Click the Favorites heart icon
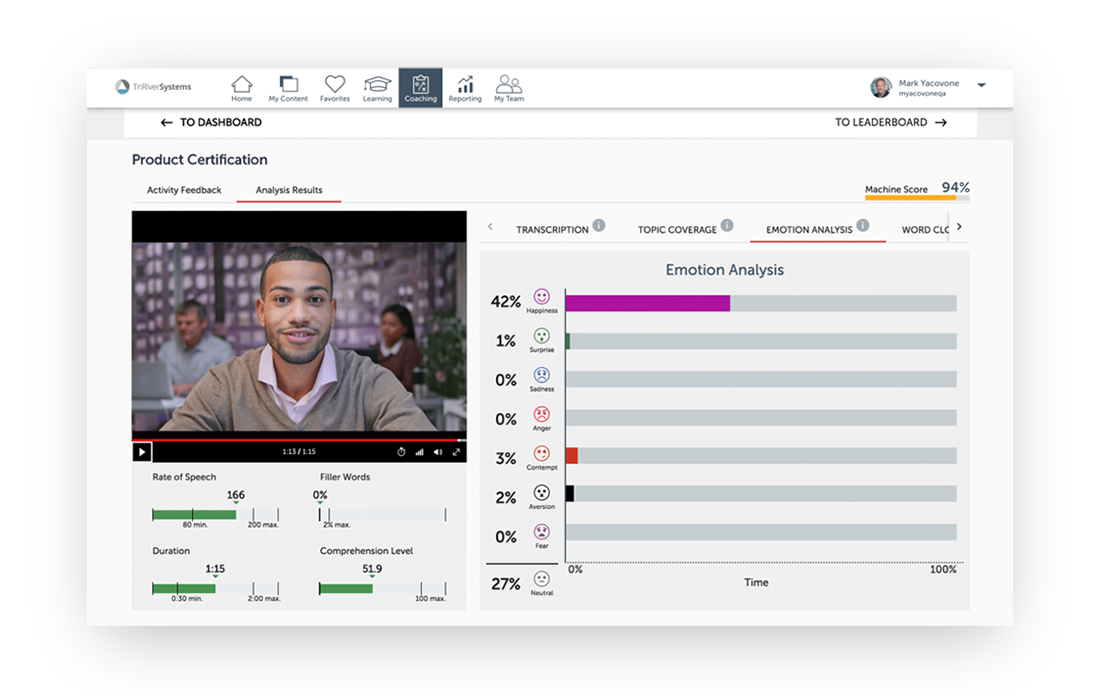Viewport: 1095px width, 697px height. (334, 87)
